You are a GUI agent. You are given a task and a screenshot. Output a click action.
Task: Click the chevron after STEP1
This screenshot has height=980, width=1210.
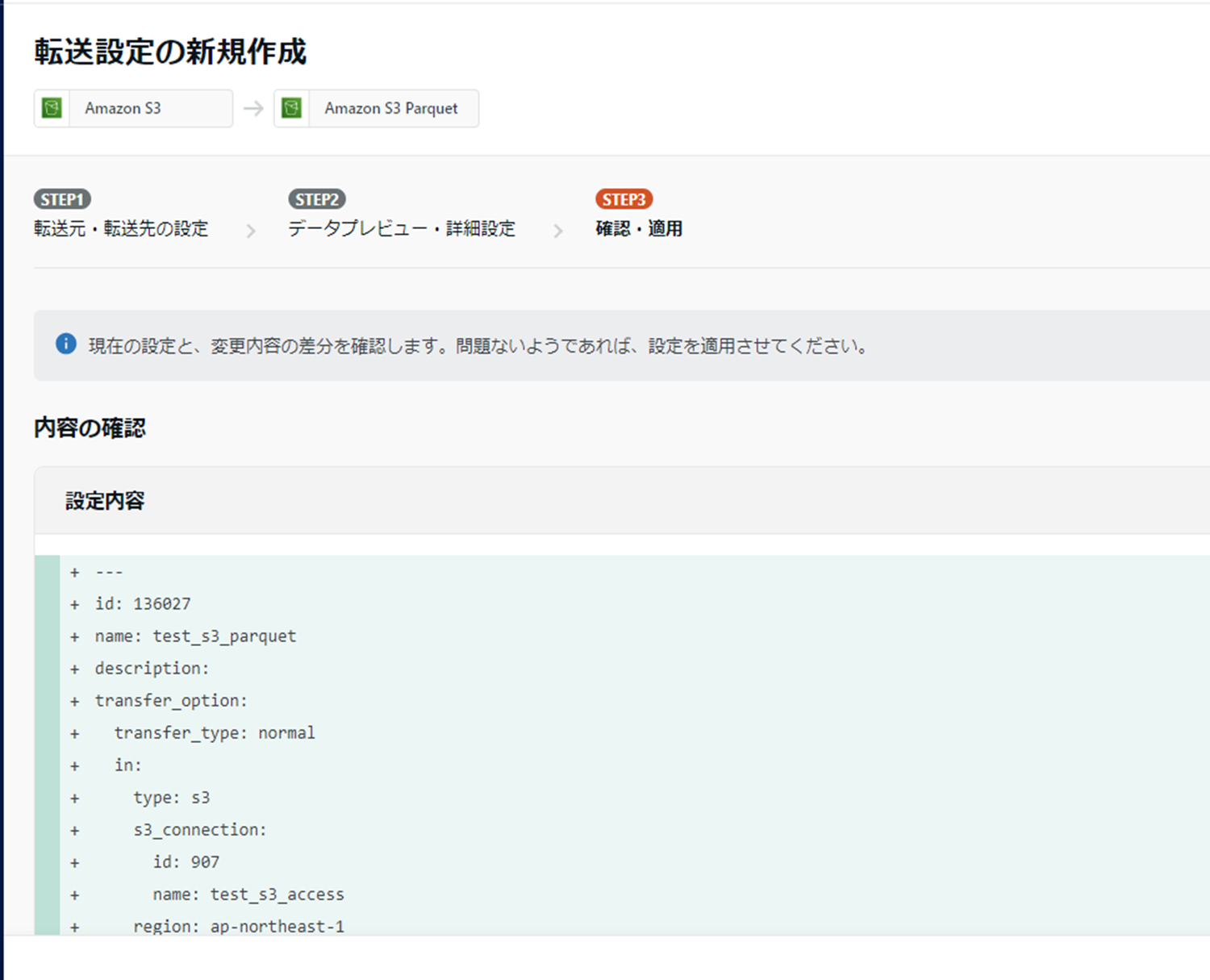click(x=251, y=231)
